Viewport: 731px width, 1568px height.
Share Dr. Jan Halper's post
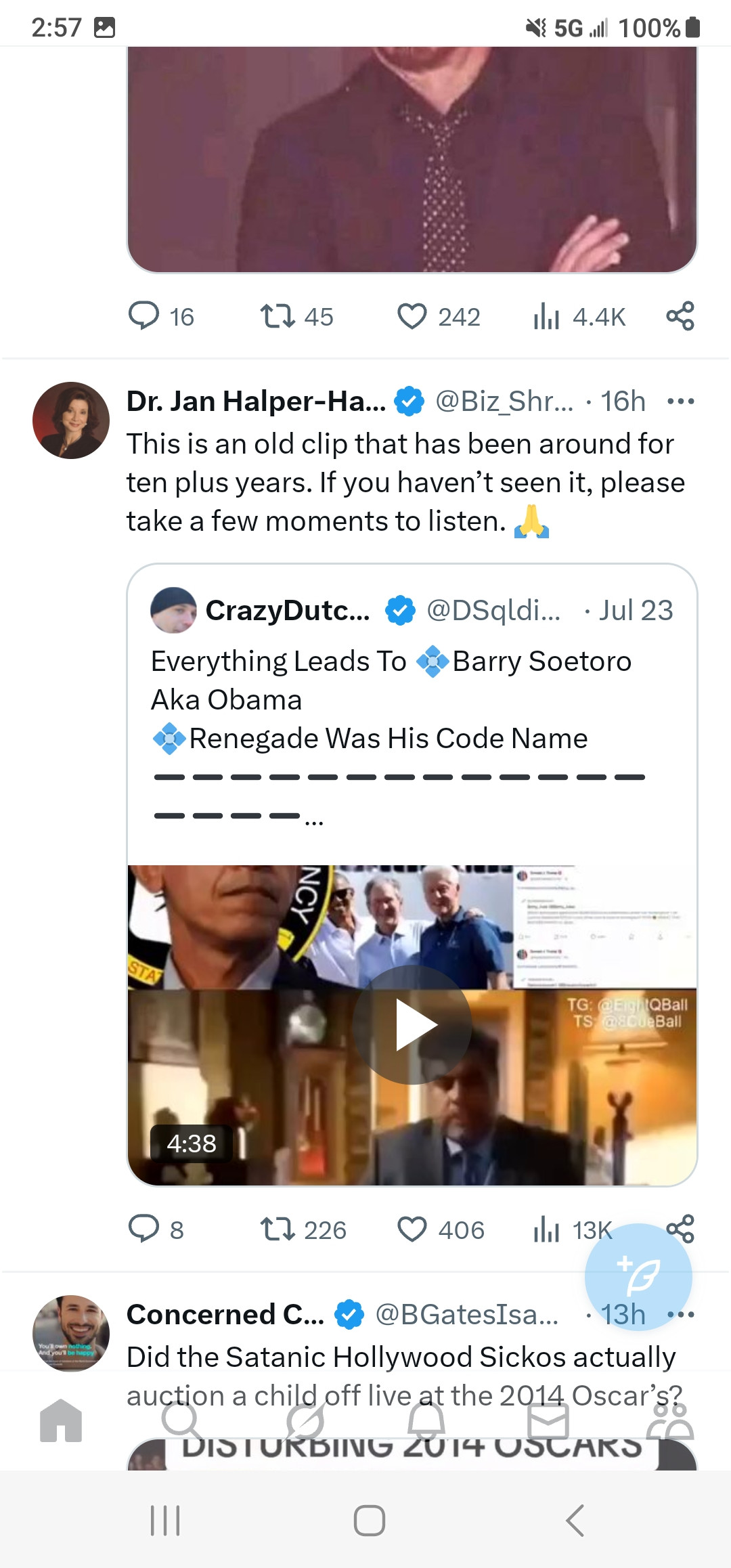[x=680, y=1228]
